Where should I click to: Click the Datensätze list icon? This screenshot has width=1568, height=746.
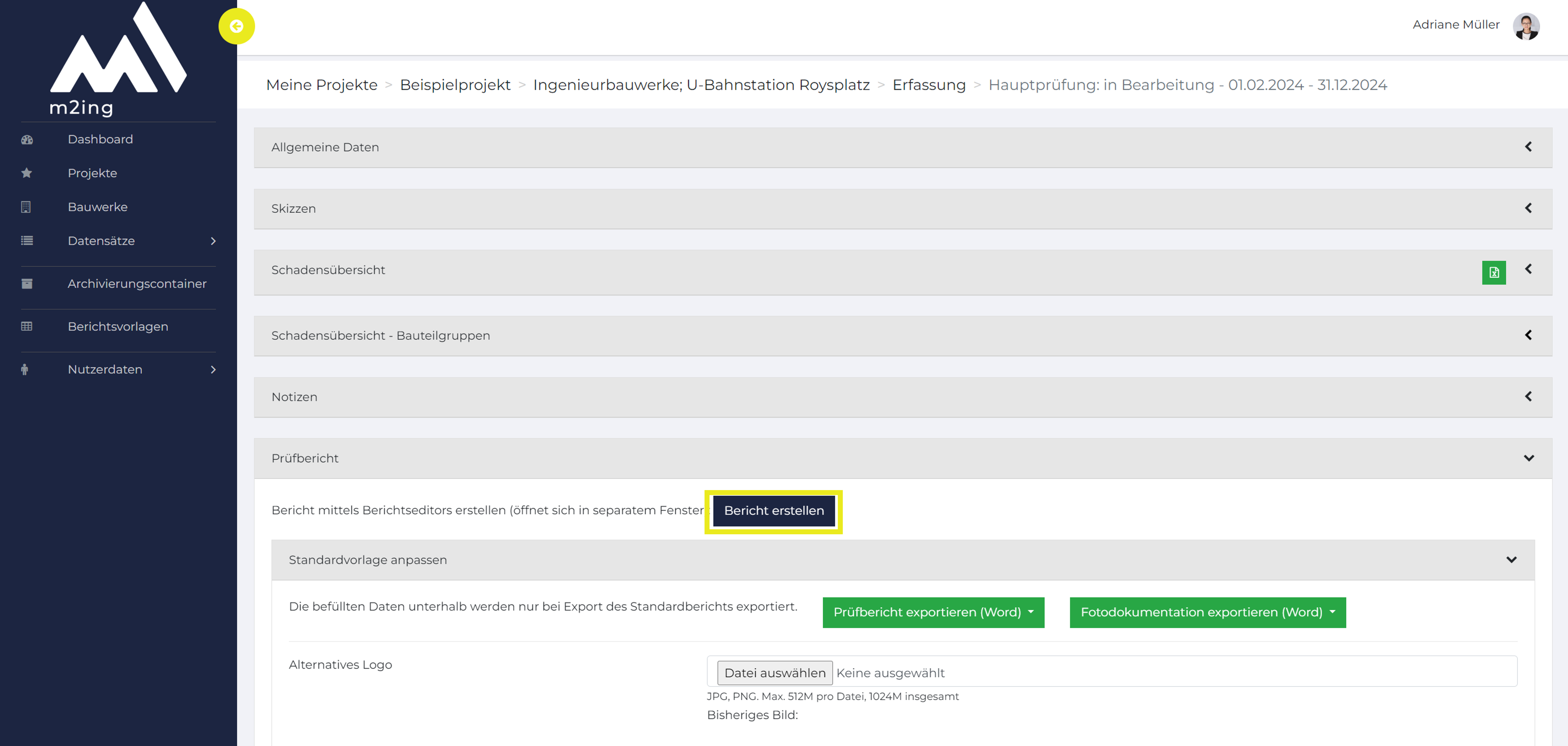pyautogui.click(x=27, y=241)
